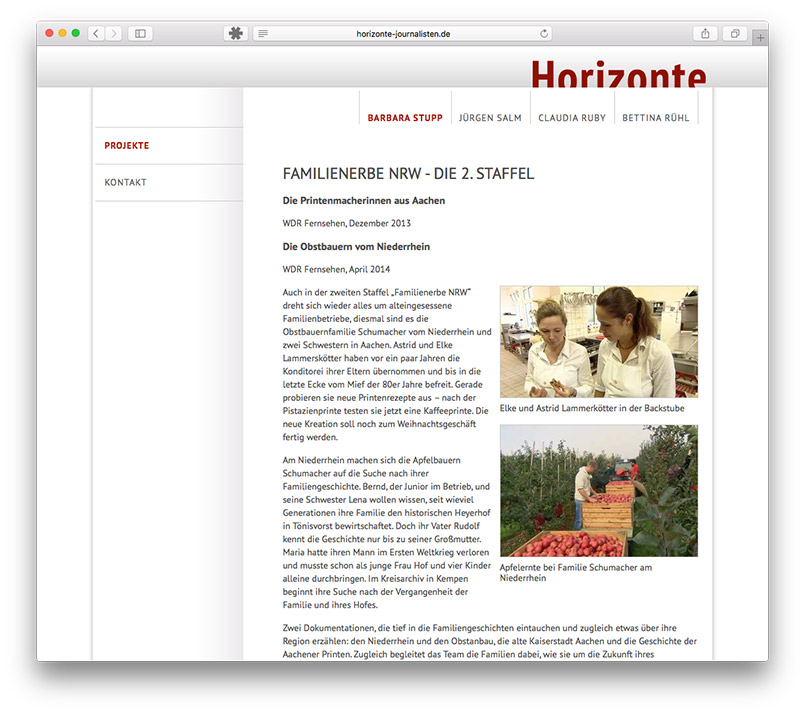Open the Bettina Rühl tab
The height and width of the screenshot is (714, 805).
[x=656, y=118]
